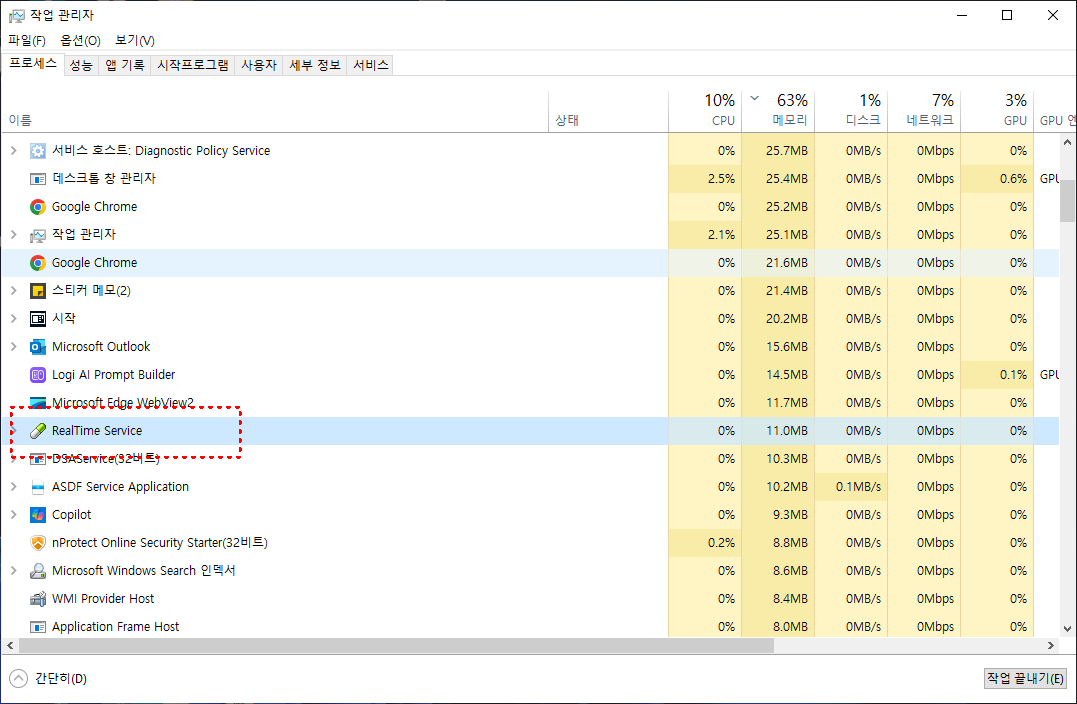
Task: Click the 0.6% GPU cell
Action: [997, 179]
